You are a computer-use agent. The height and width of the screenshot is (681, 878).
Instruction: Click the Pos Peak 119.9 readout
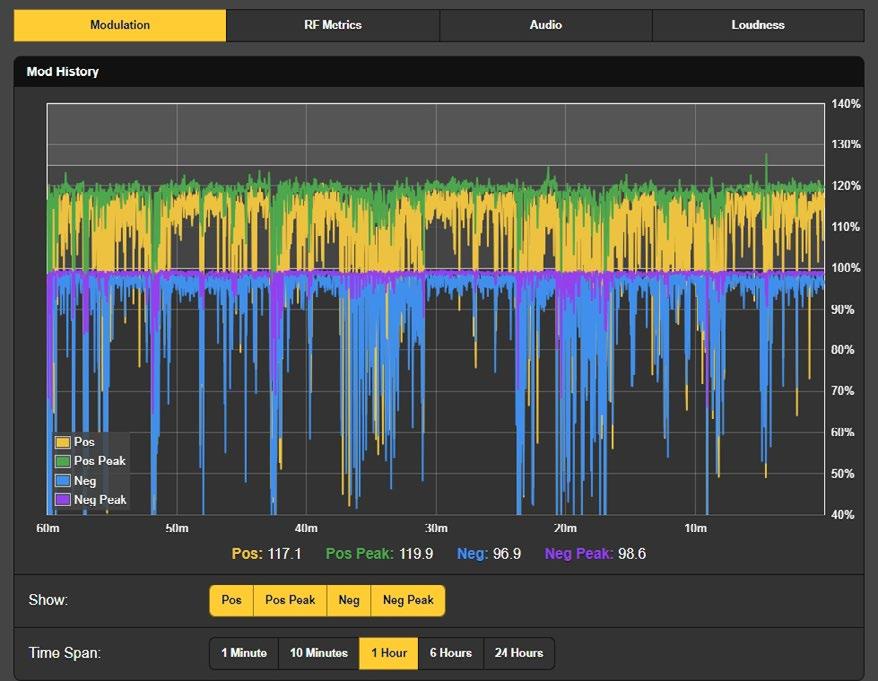click(x=379, y=553)
